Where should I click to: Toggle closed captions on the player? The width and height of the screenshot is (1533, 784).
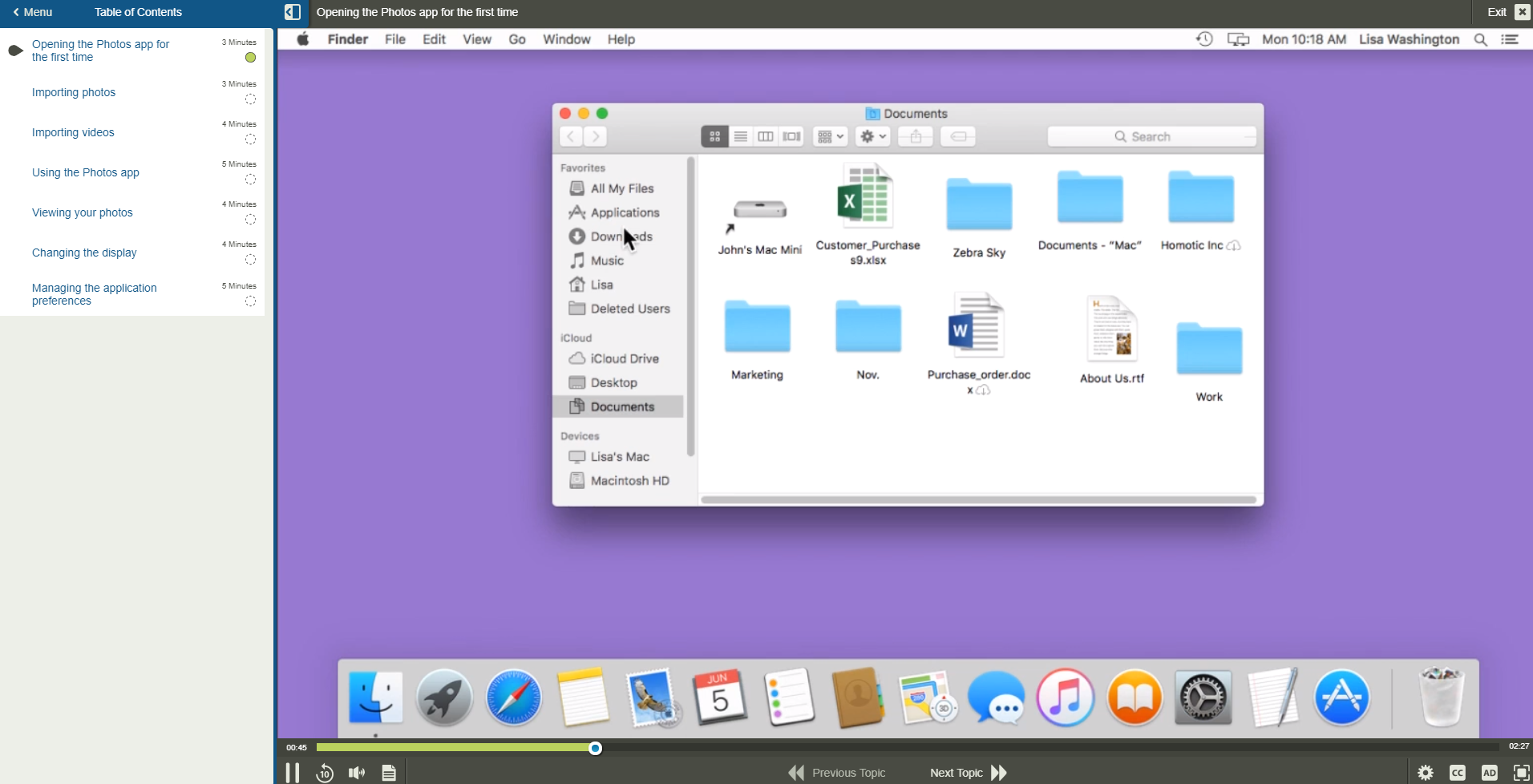[1458, 772]
